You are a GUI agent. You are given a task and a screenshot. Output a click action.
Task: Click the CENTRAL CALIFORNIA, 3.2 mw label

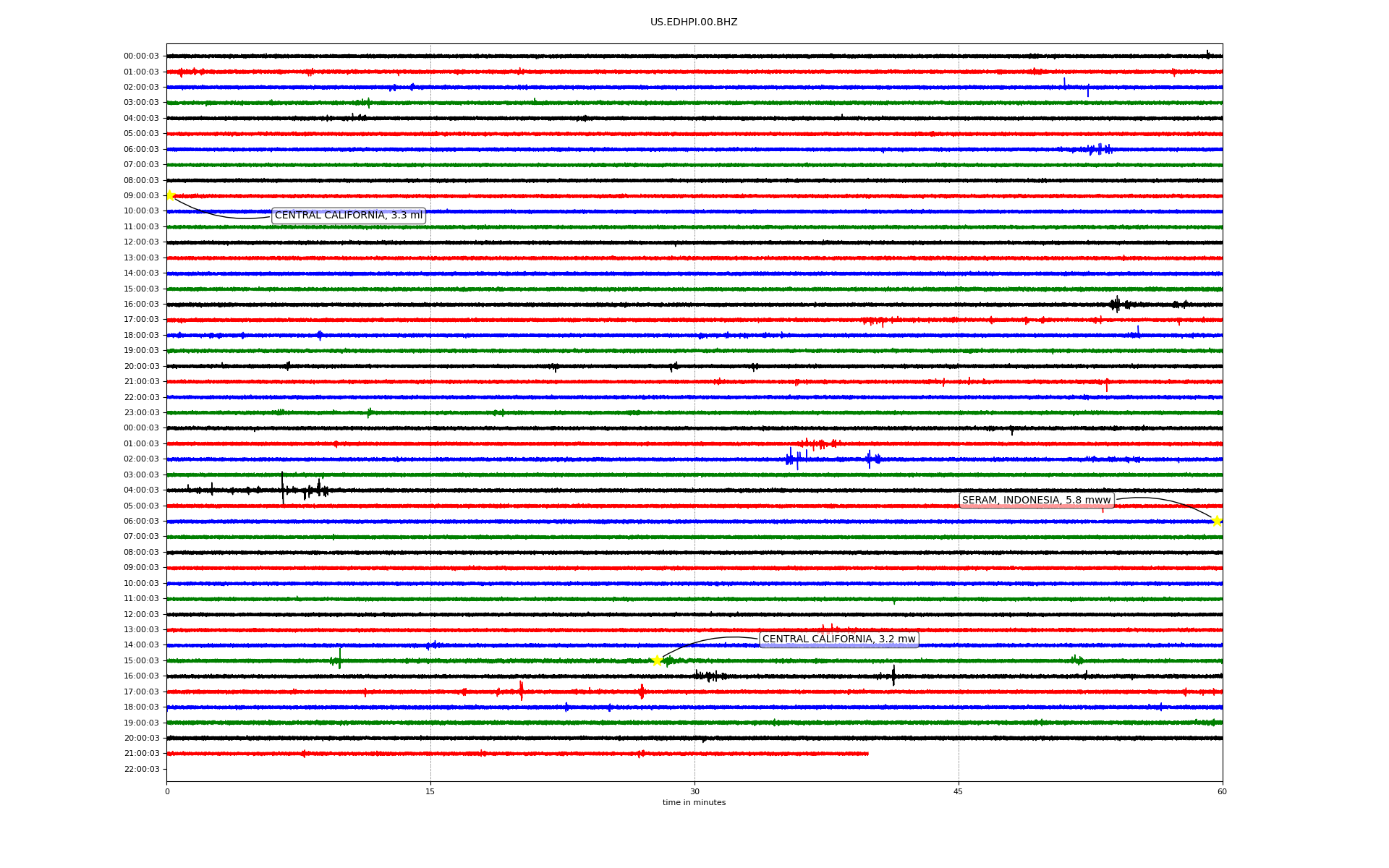838,639
